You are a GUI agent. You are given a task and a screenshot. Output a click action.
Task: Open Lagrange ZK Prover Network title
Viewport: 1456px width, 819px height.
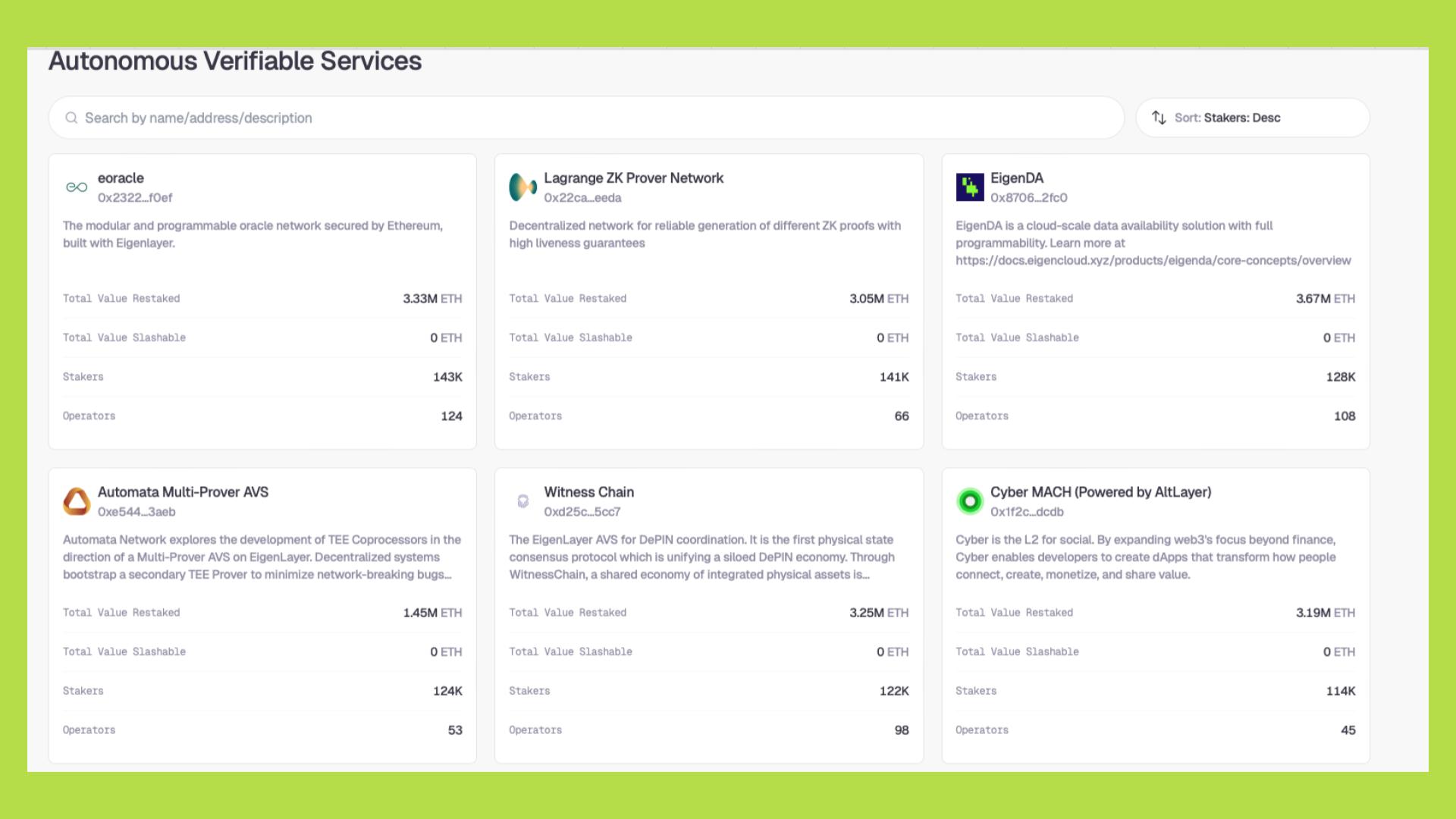pos(633,178)
